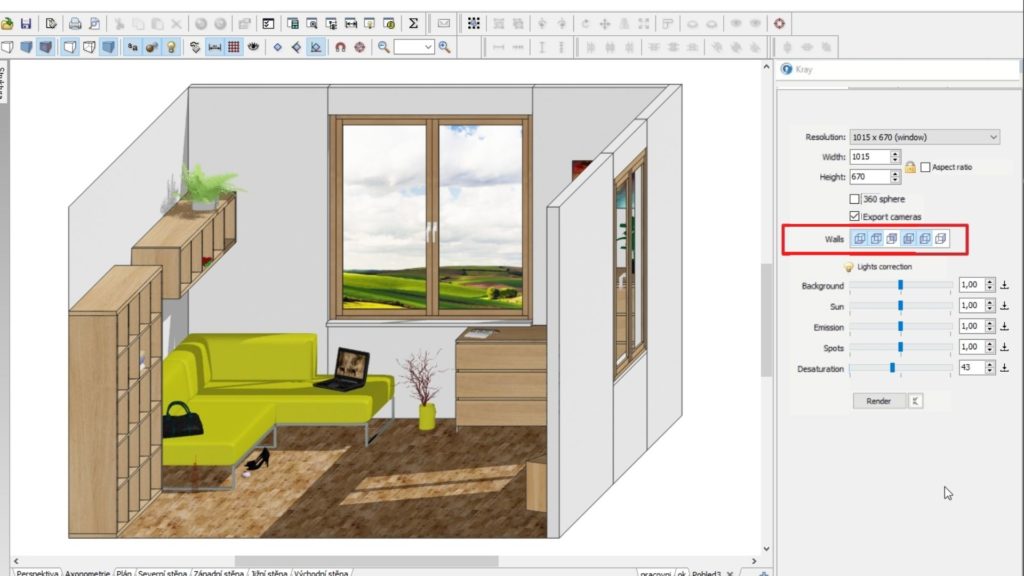Click the red magnet snap icon

click(x=340, y=46)
